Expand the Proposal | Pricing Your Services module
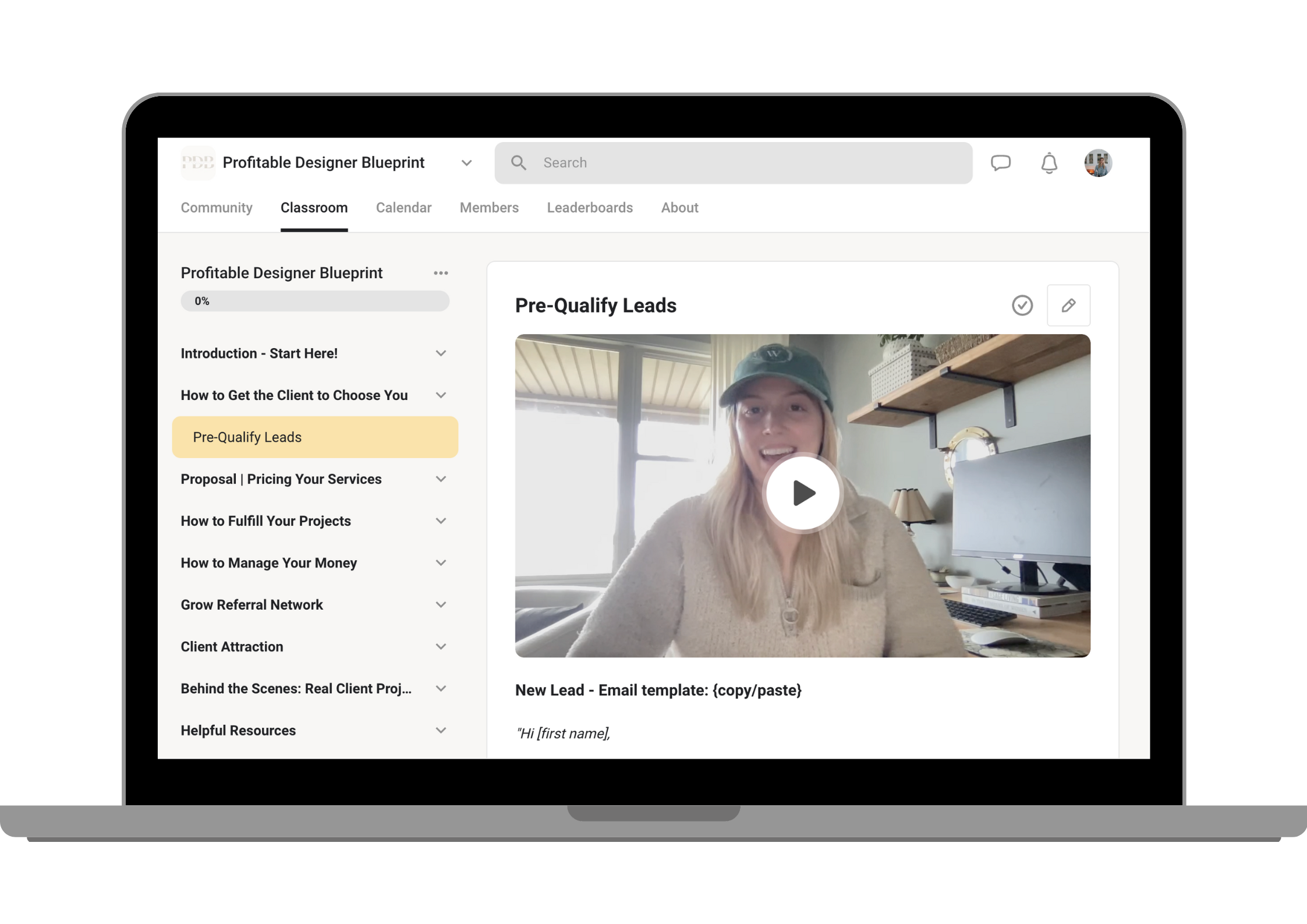 tap(281, 479)
